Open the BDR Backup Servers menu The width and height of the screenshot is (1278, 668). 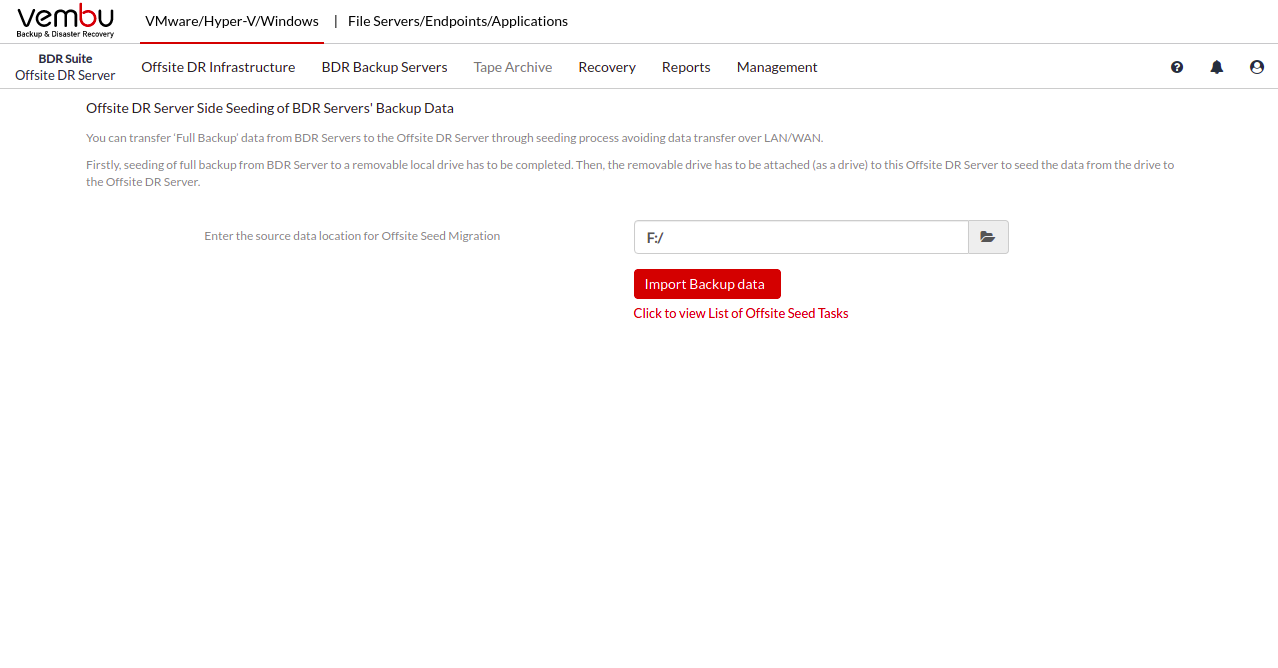[384, 67]
